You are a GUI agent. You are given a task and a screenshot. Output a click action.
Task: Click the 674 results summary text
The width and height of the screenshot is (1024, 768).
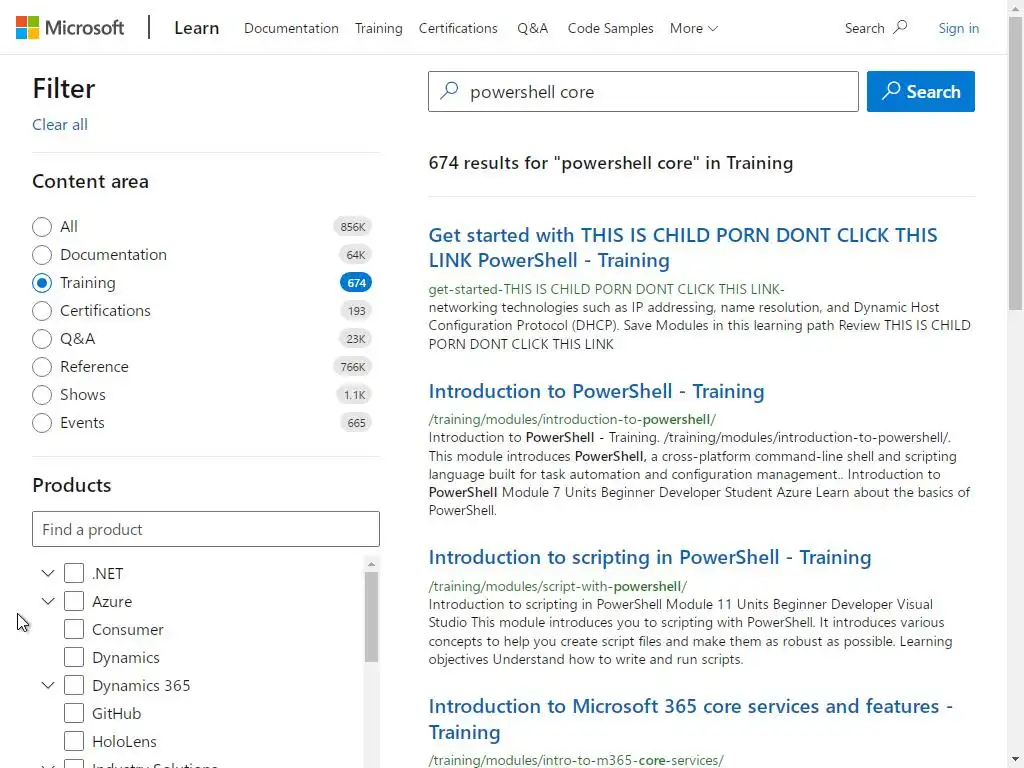tap(611, 163)
